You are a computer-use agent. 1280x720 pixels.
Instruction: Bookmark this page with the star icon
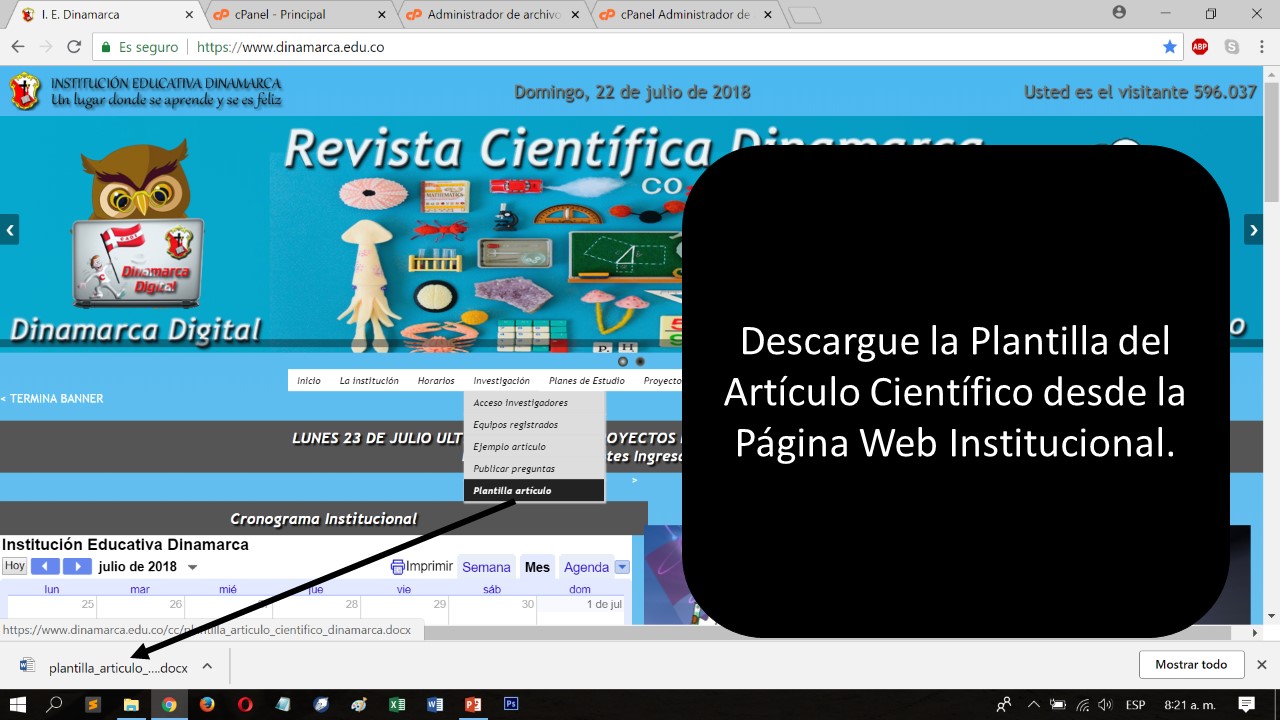point(1169,47)
